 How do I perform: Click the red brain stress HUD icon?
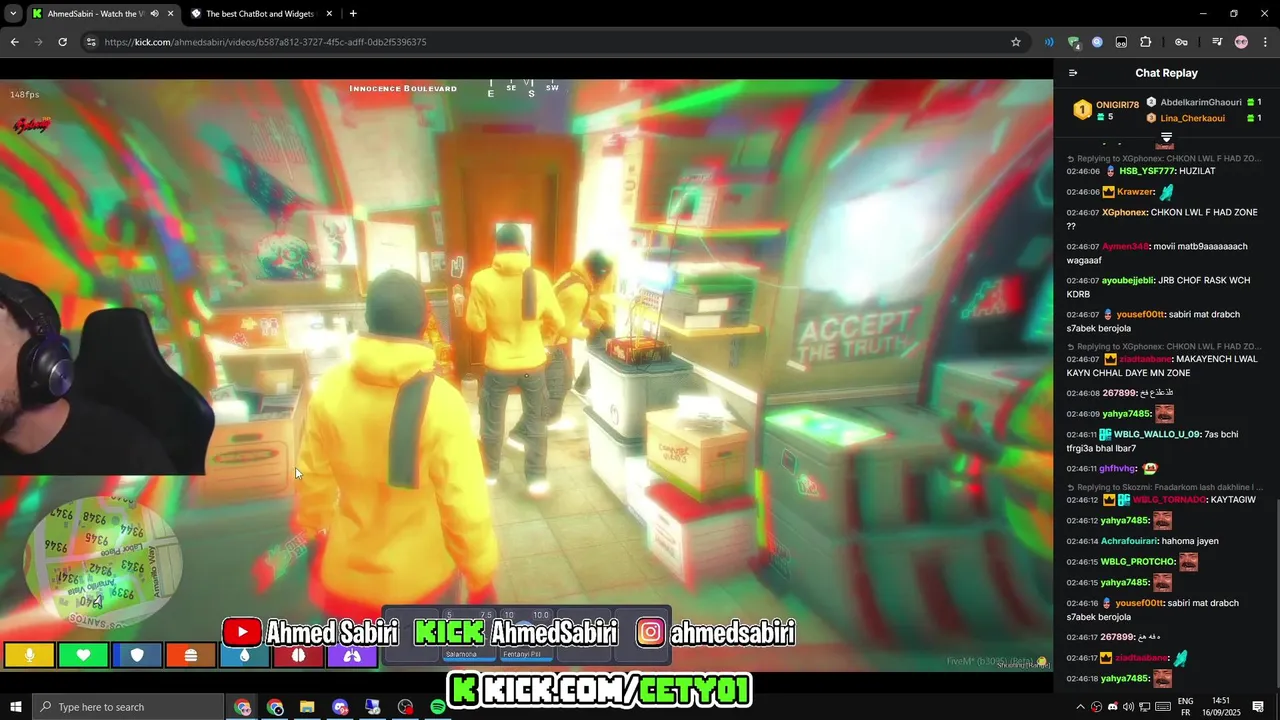[x=298, y=656]
